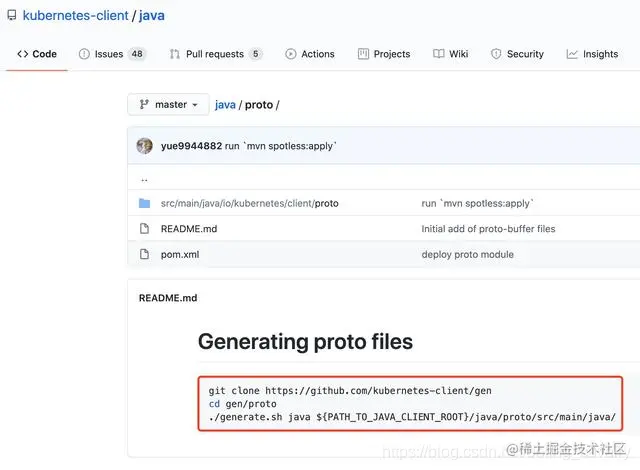Open the java repository link in header
Screen dimensions: 640x470
[152, 16]
